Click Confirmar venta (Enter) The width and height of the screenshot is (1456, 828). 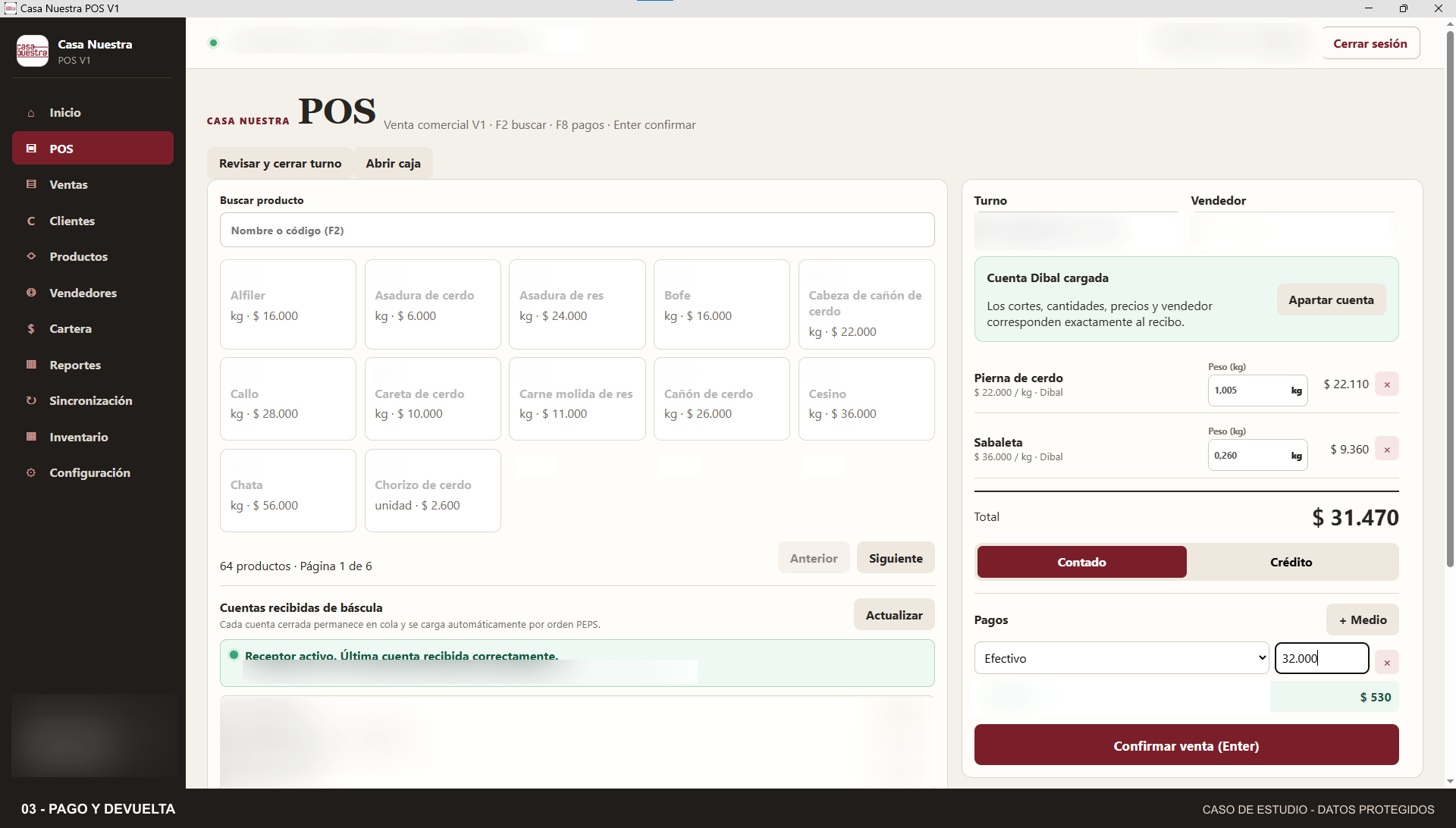1186,745
